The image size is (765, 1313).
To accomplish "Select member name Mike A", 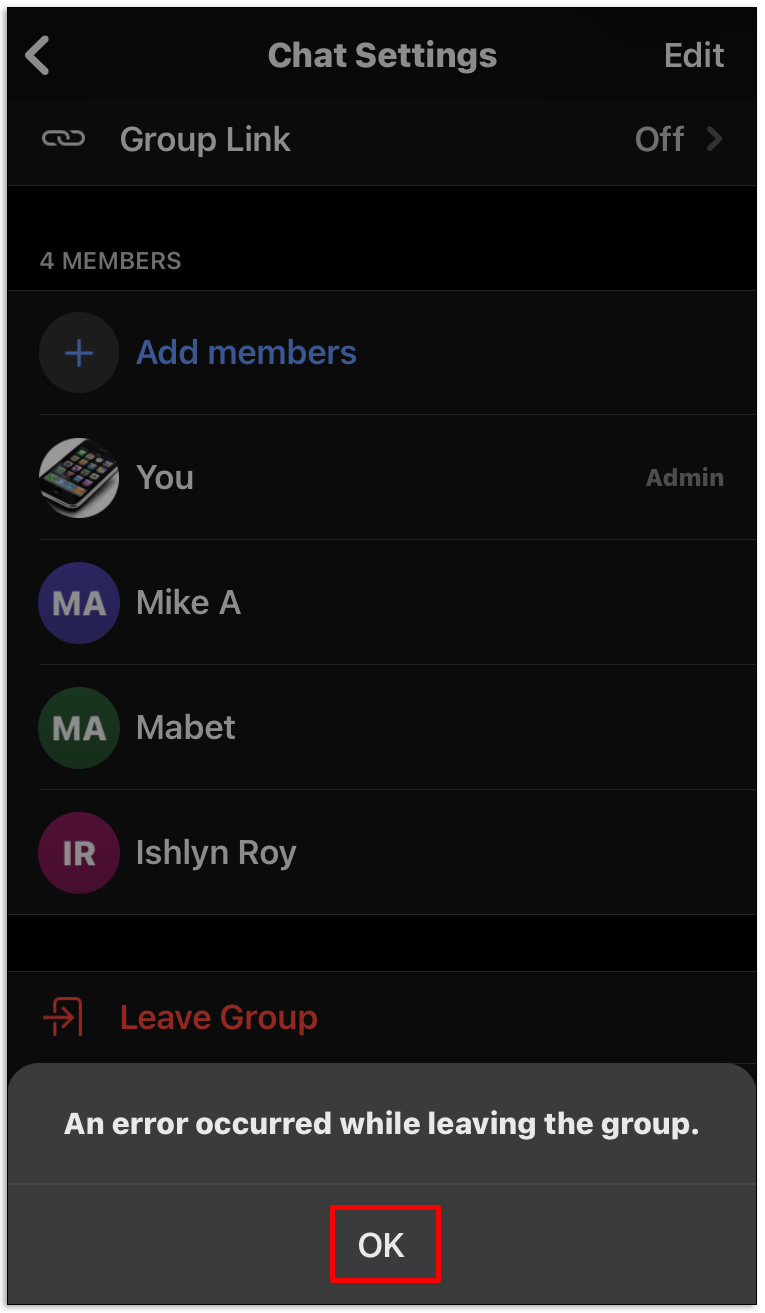I will tap(188, 602).
